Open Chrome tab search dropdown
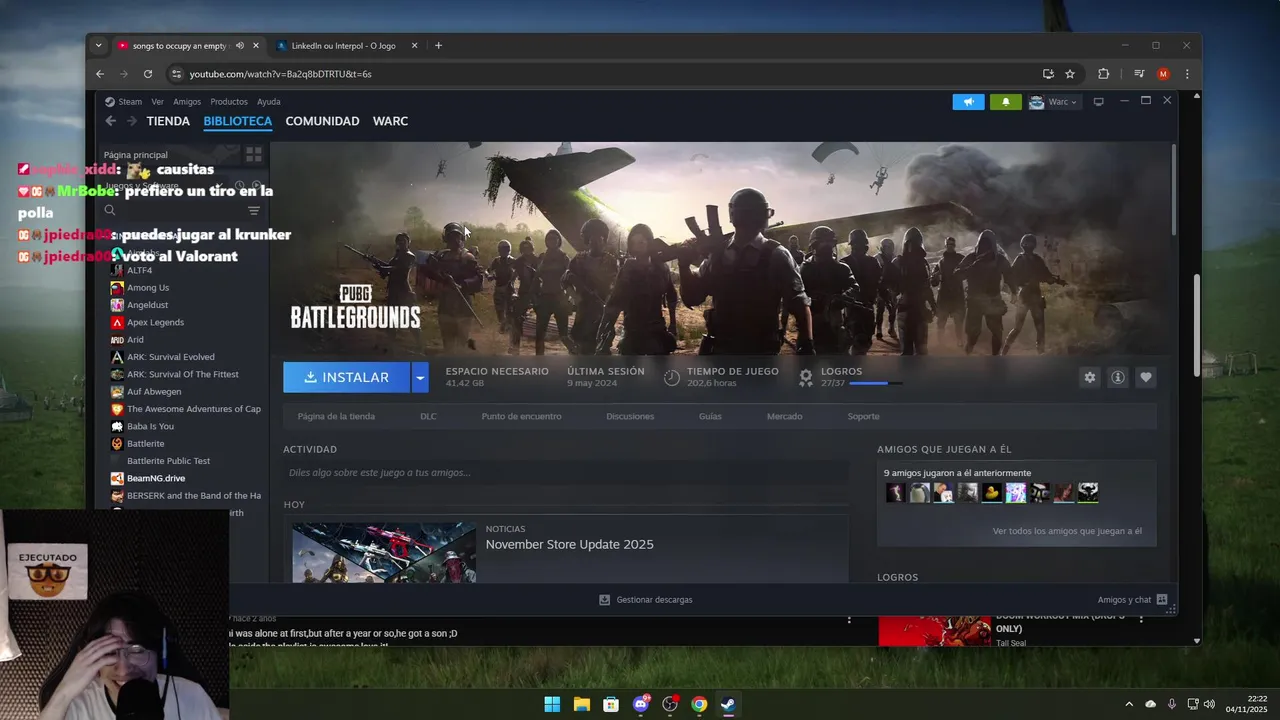 coord(98,46)
